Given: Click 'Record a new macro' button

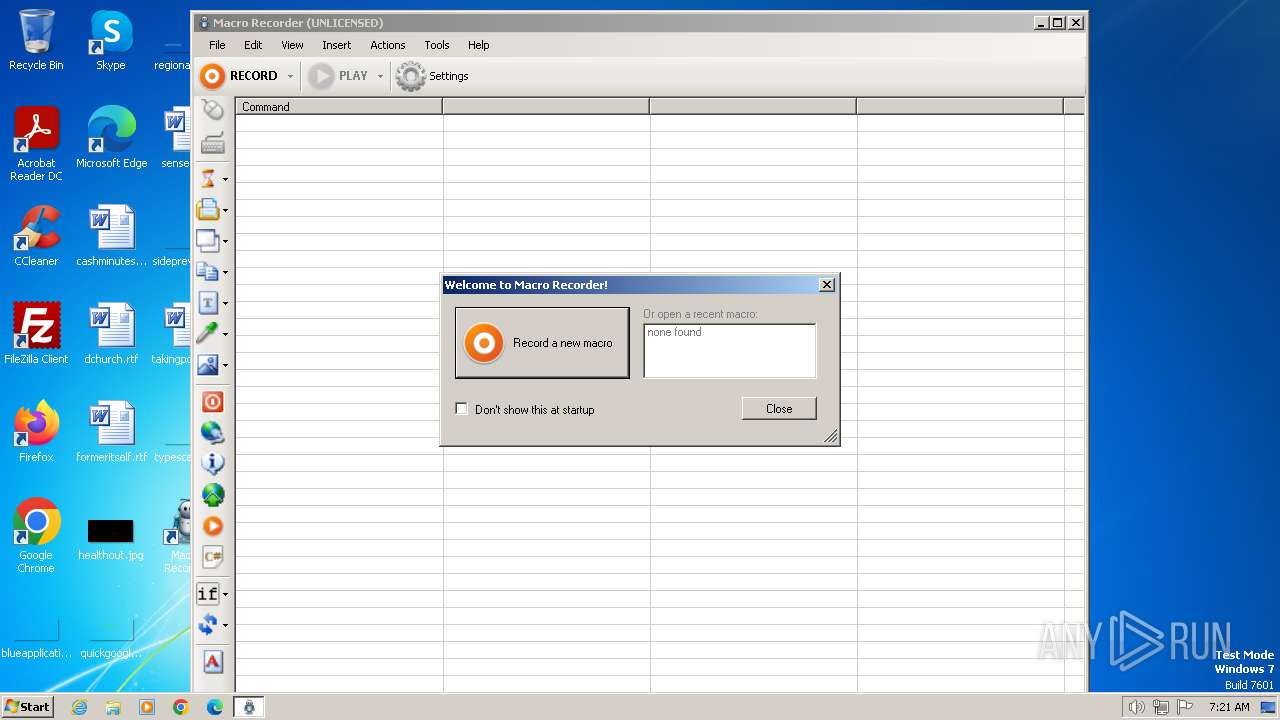Looking at the screenshot, I should [542, 343].
